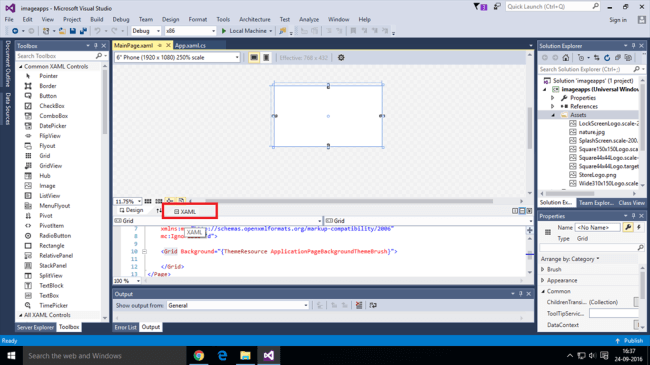Select the Pointer tool in Toolbox

[49, 76]
